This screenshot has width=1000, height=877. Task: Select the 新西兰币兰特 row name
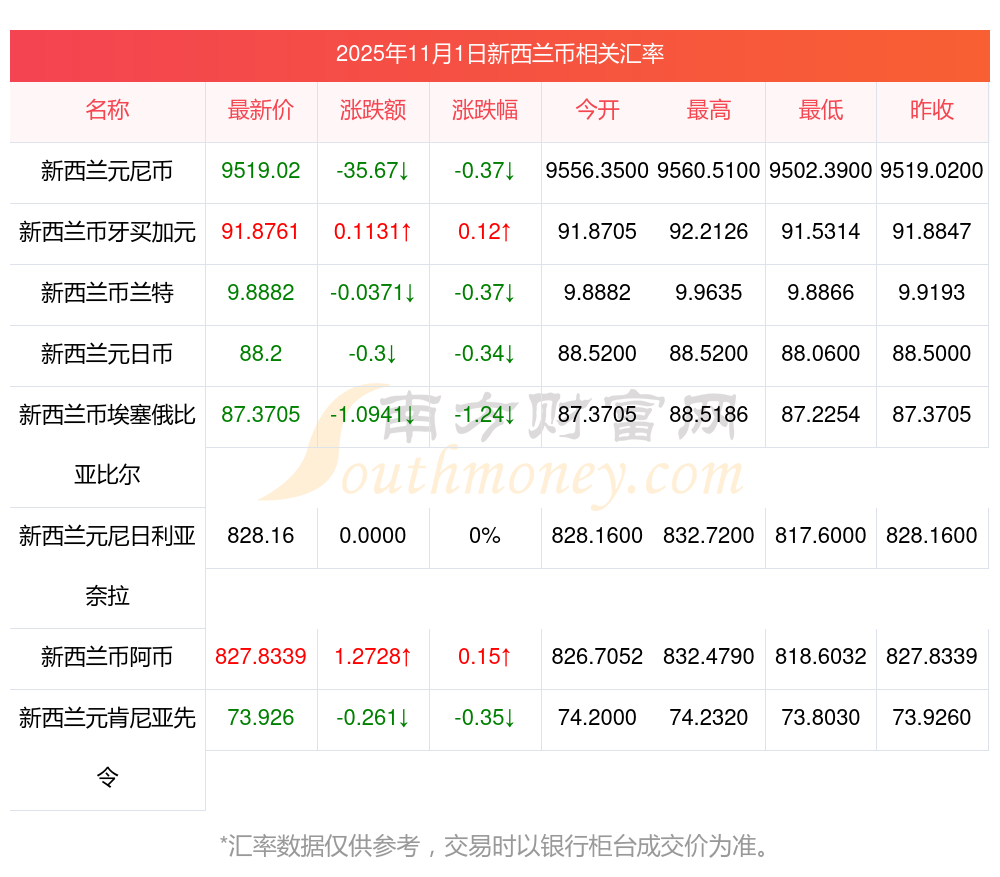coord(107,293)
